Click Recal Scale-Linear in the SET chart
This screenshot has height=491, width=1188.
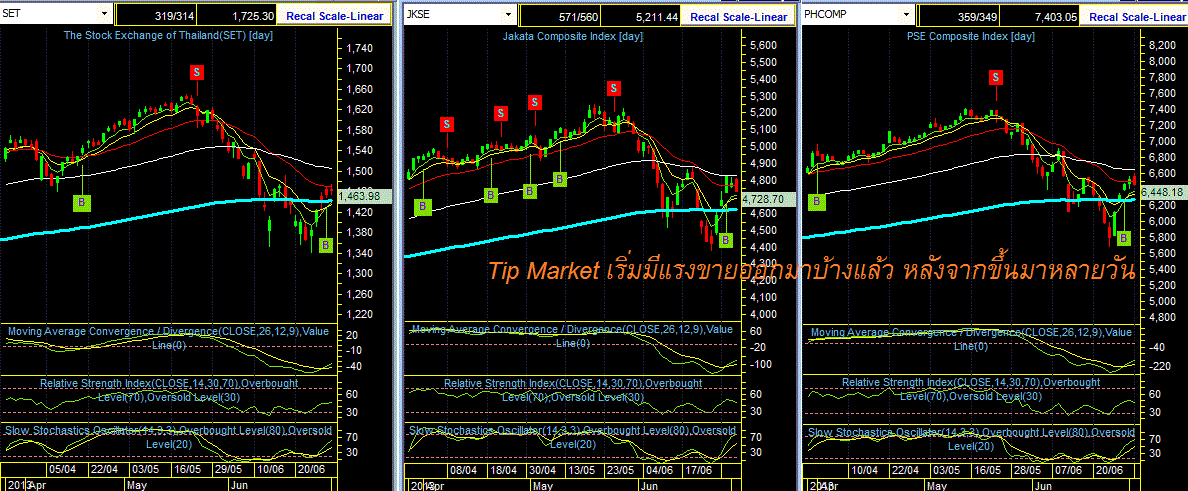[x=333, y=16]
